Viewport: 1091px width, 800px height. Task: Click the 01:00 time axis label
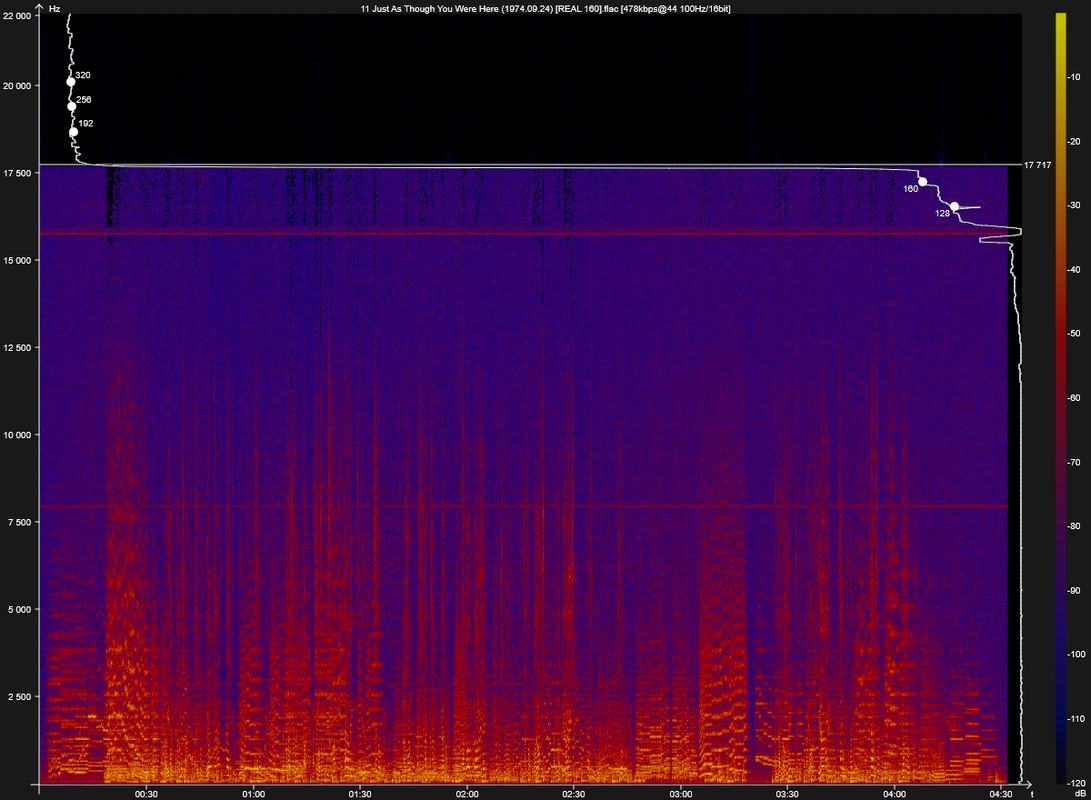point(253,794)
